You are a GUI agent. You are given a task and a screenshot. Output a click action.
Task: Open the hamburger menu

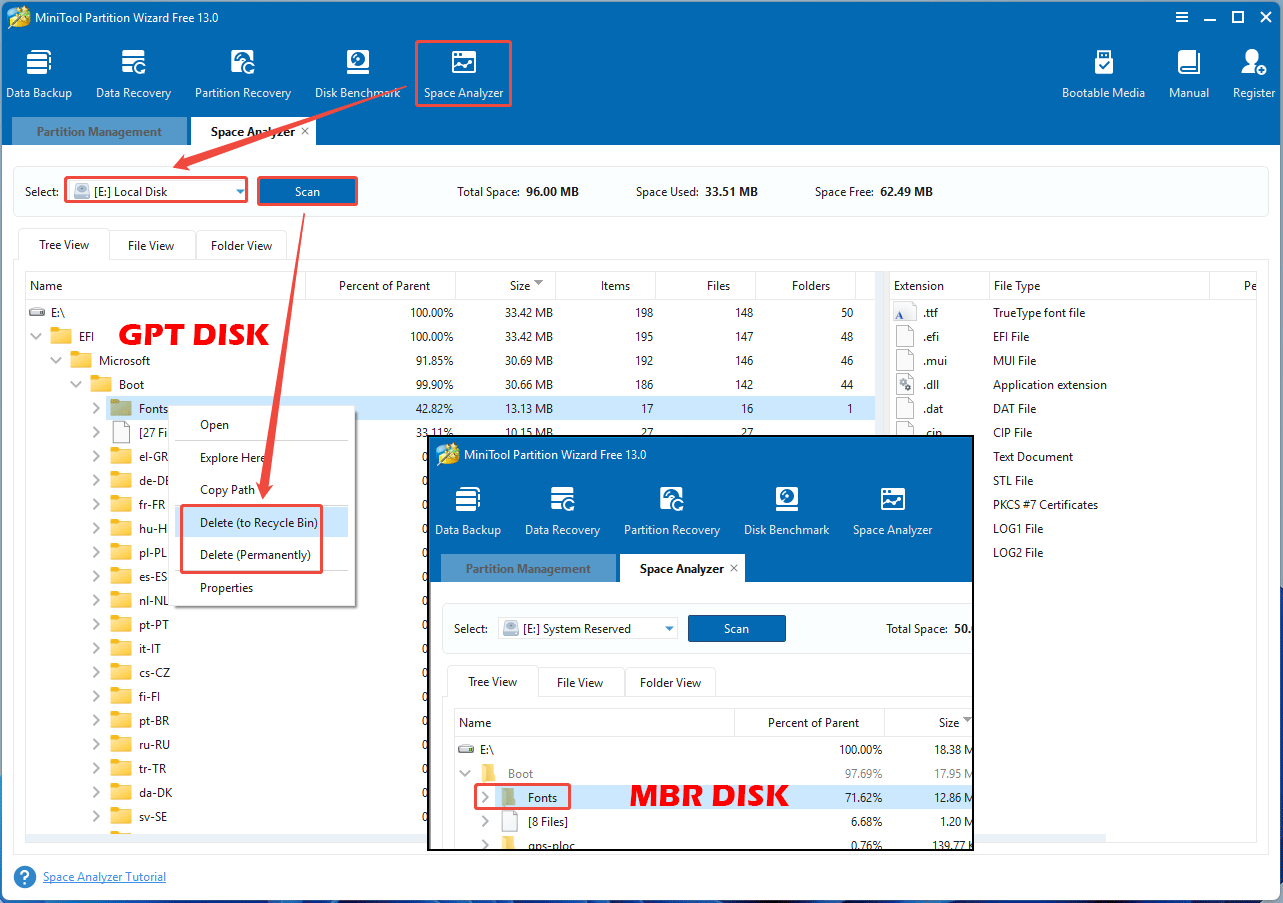pos(1181,17)
